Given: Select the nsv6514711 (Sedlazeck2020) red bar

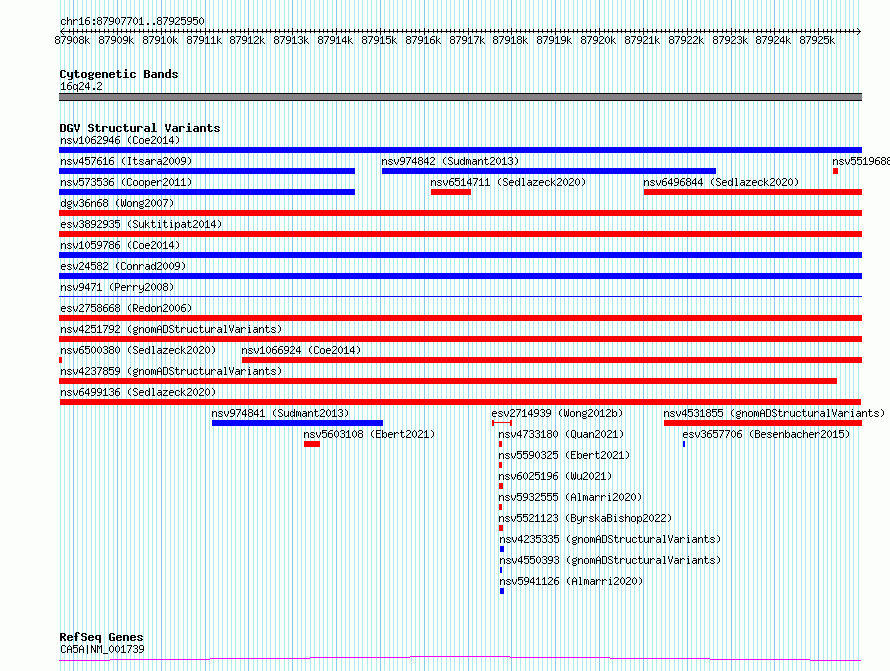Looking at the screenshot, I should tap(451, 192).
